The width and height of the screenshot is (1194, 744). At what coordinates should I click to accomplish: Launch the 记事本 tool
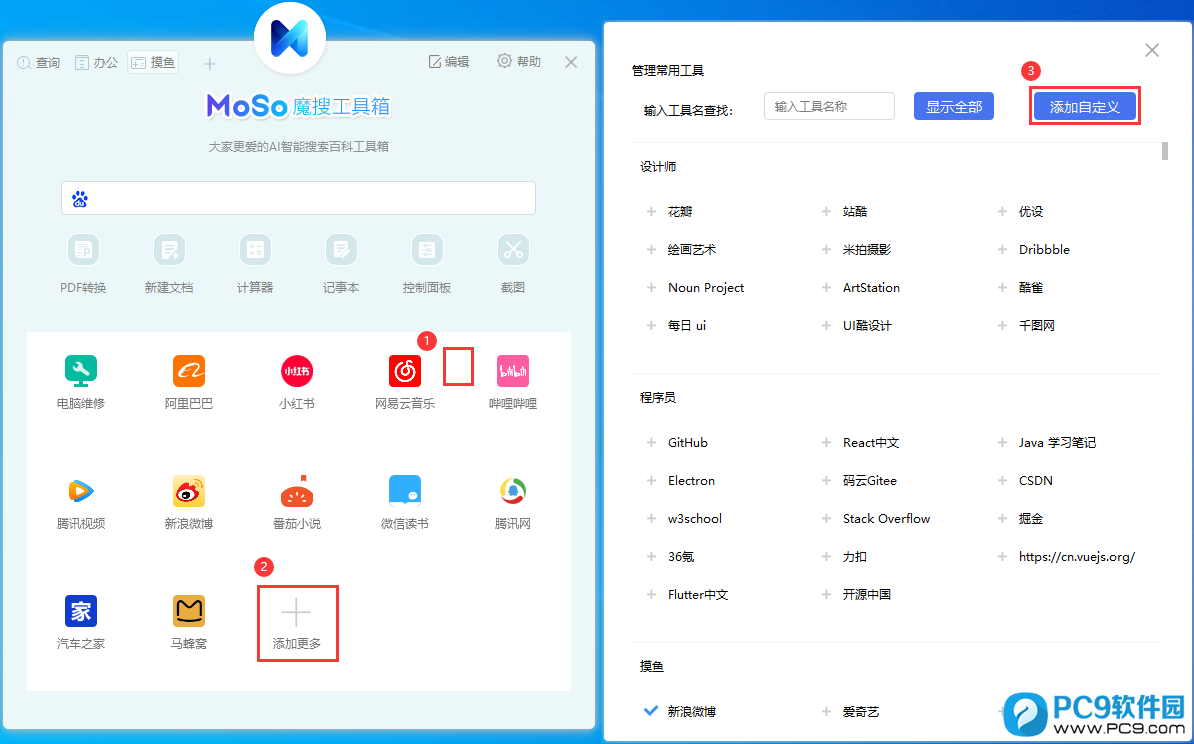pos(341,250)
